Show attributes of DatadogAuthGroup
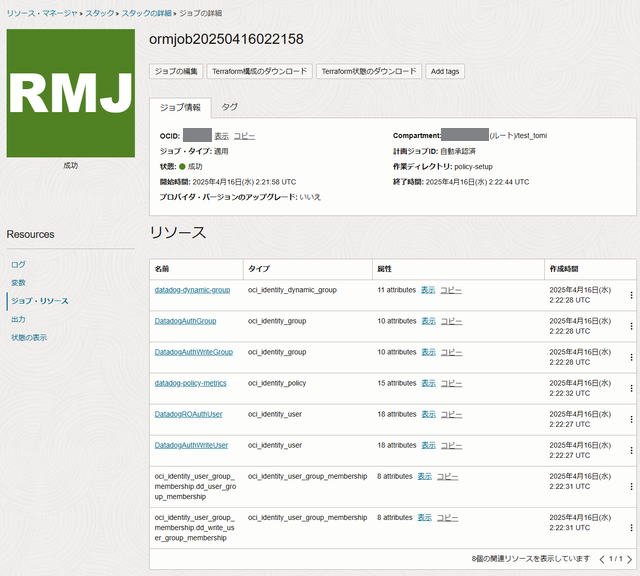This screenshot has width=640, height=576. tap(429, 321)
